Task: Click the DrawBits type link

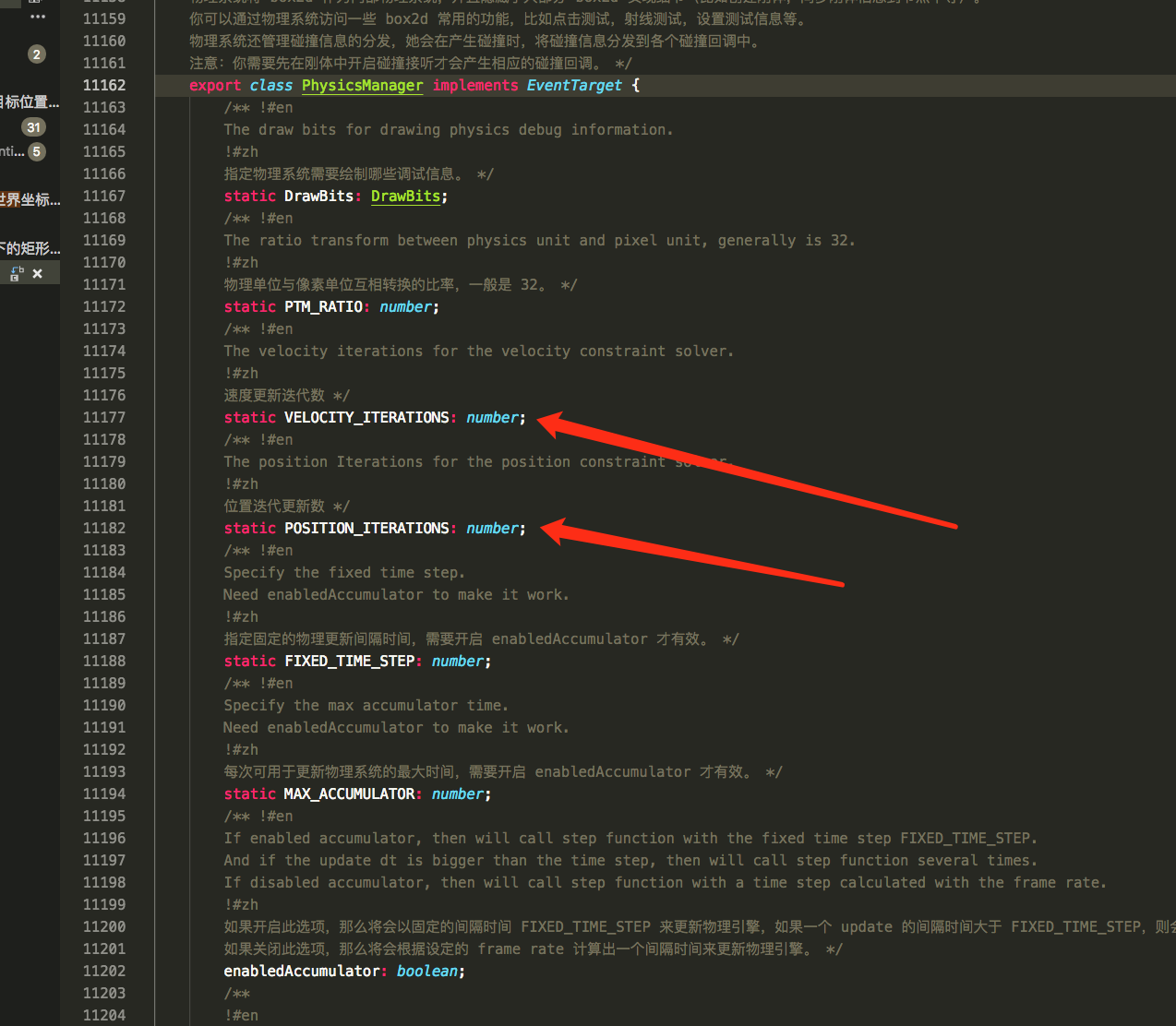Action: tap(405, 196)
